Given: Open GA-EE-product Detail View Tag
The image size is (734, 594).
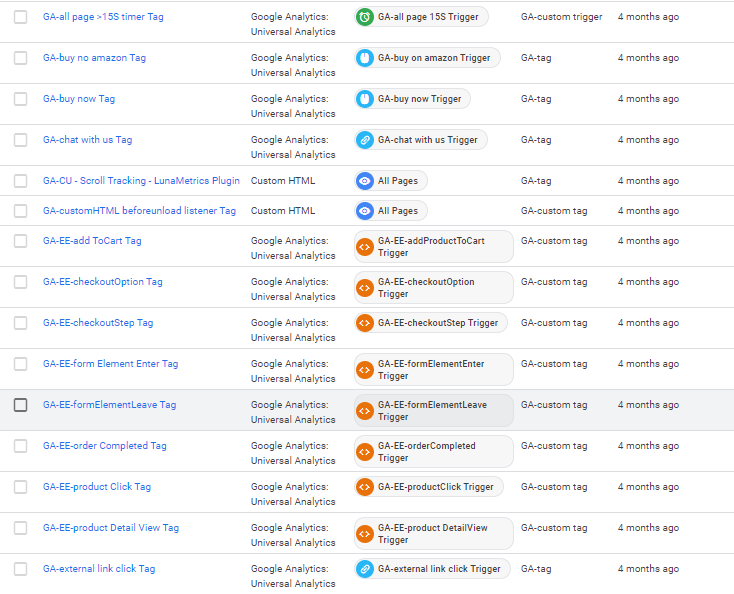Looking at the screenshot, I should coord(111,528).
